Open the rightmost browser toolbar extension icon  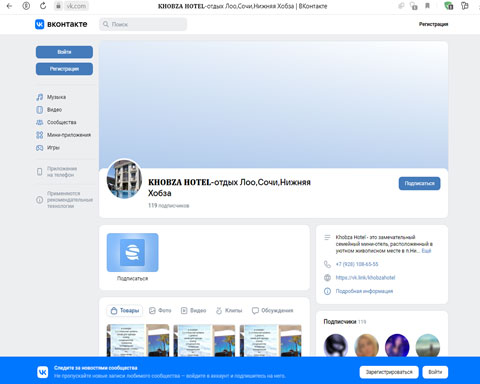coord(465,6)
